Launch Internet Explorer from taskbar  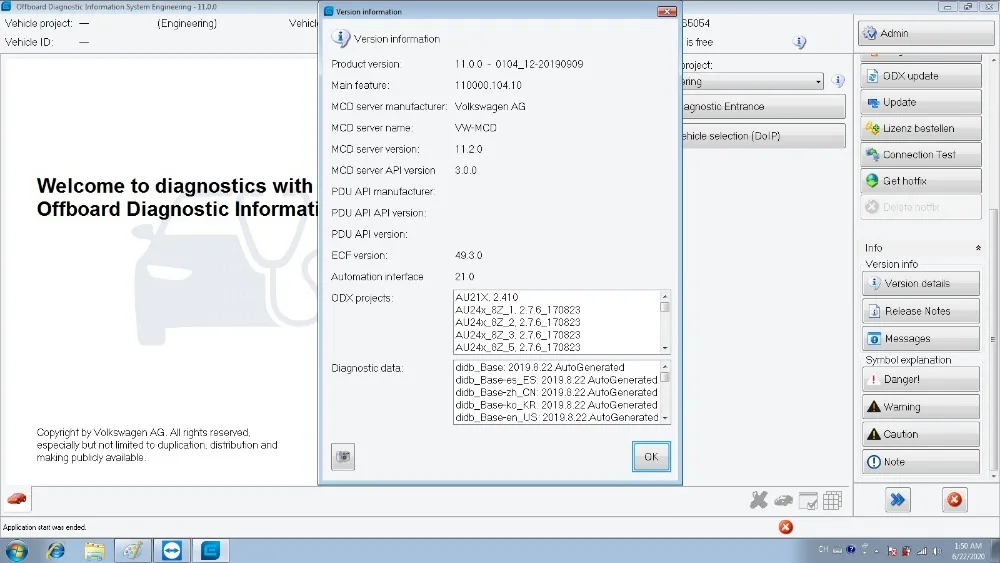[x=55, y=550]
